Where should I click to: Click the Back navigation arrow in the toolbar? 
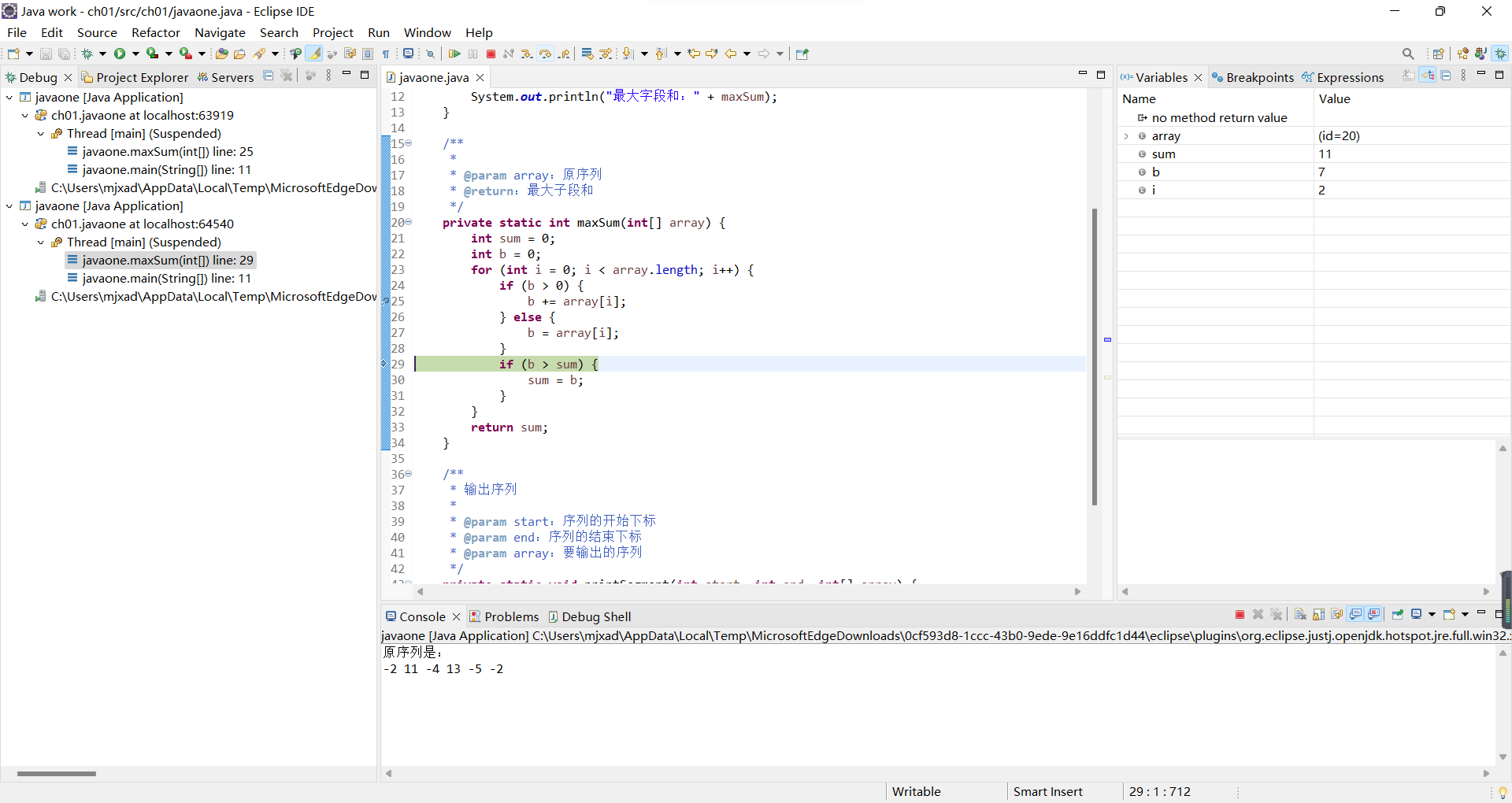tap(730, 54)
